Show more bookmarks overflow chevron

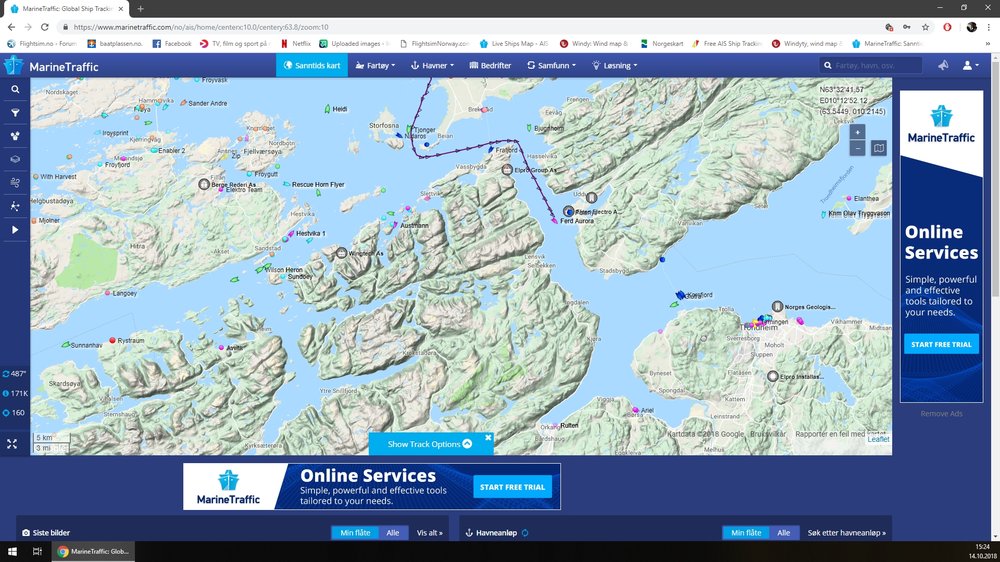click(988, 43)
